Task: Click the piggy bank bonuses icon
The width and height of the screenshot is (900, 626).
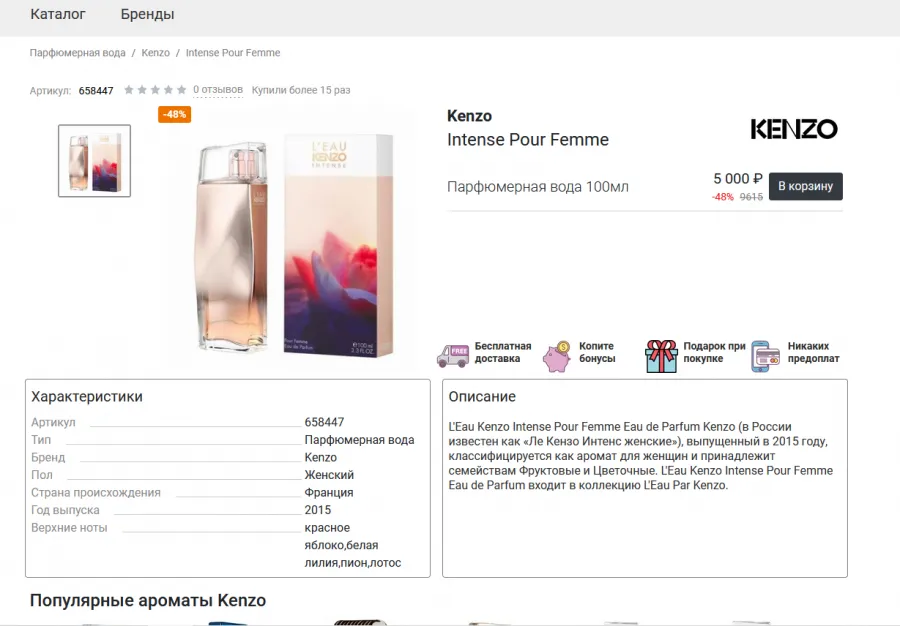Action: point(557,356)
